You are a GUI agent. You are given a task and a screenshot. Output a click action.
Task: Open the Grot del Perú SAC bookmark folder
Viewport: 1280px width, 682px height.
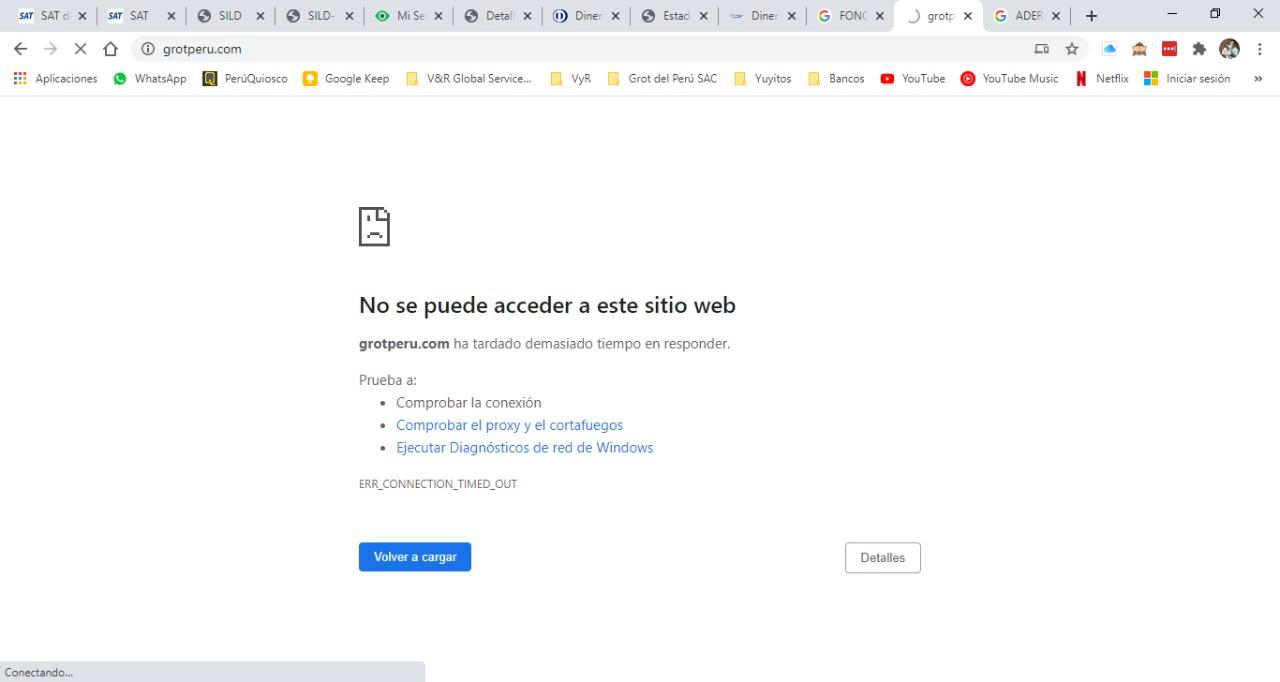click(662, 79)
